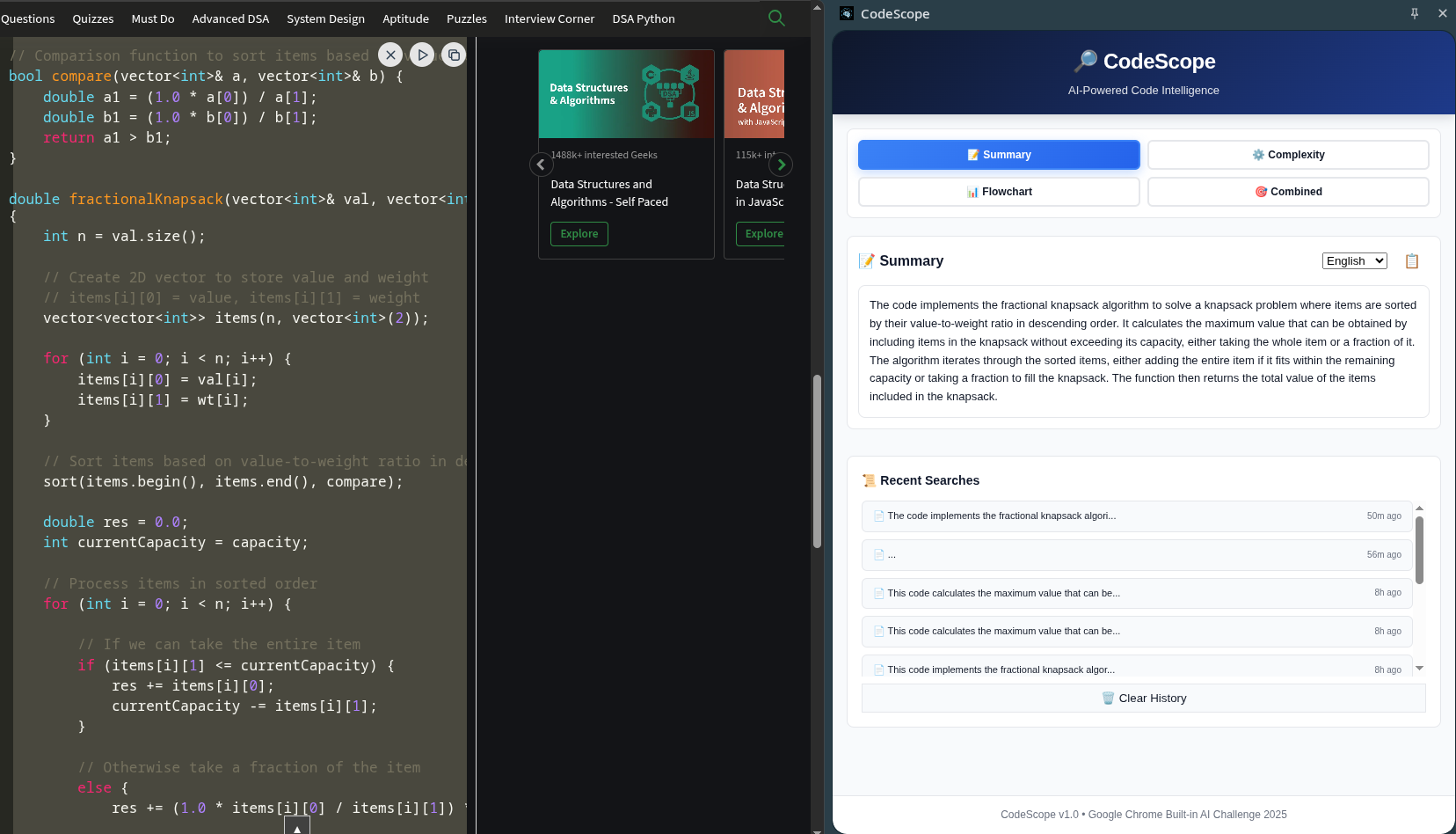Open the Must Do menu item
The image size is (1456, 834).
click(153, 18)
